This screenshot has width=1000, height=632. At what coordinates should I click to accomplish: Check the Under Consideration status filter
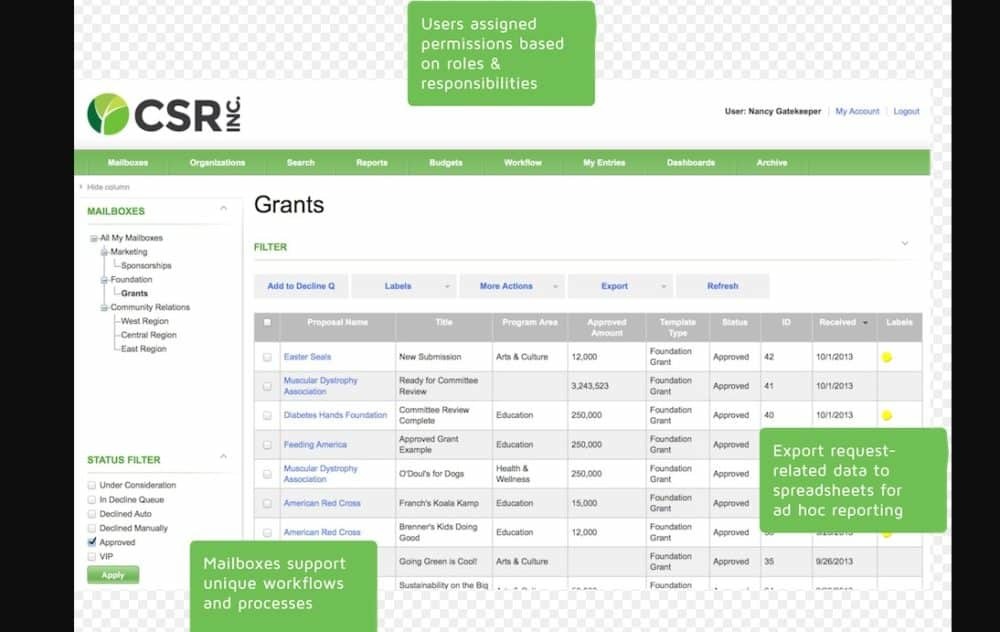tap(92, 485)
